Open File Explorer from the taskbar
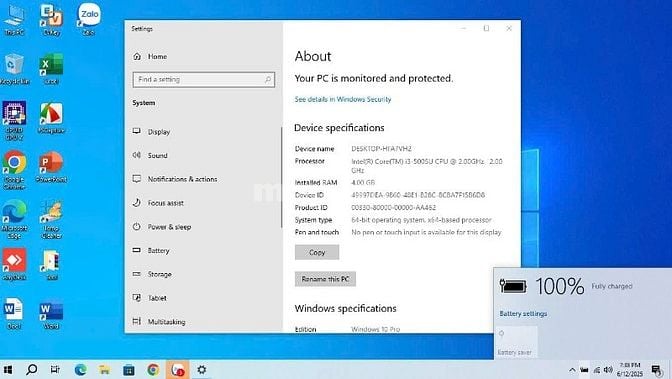 pyautogui.click(x=105, y=370)
